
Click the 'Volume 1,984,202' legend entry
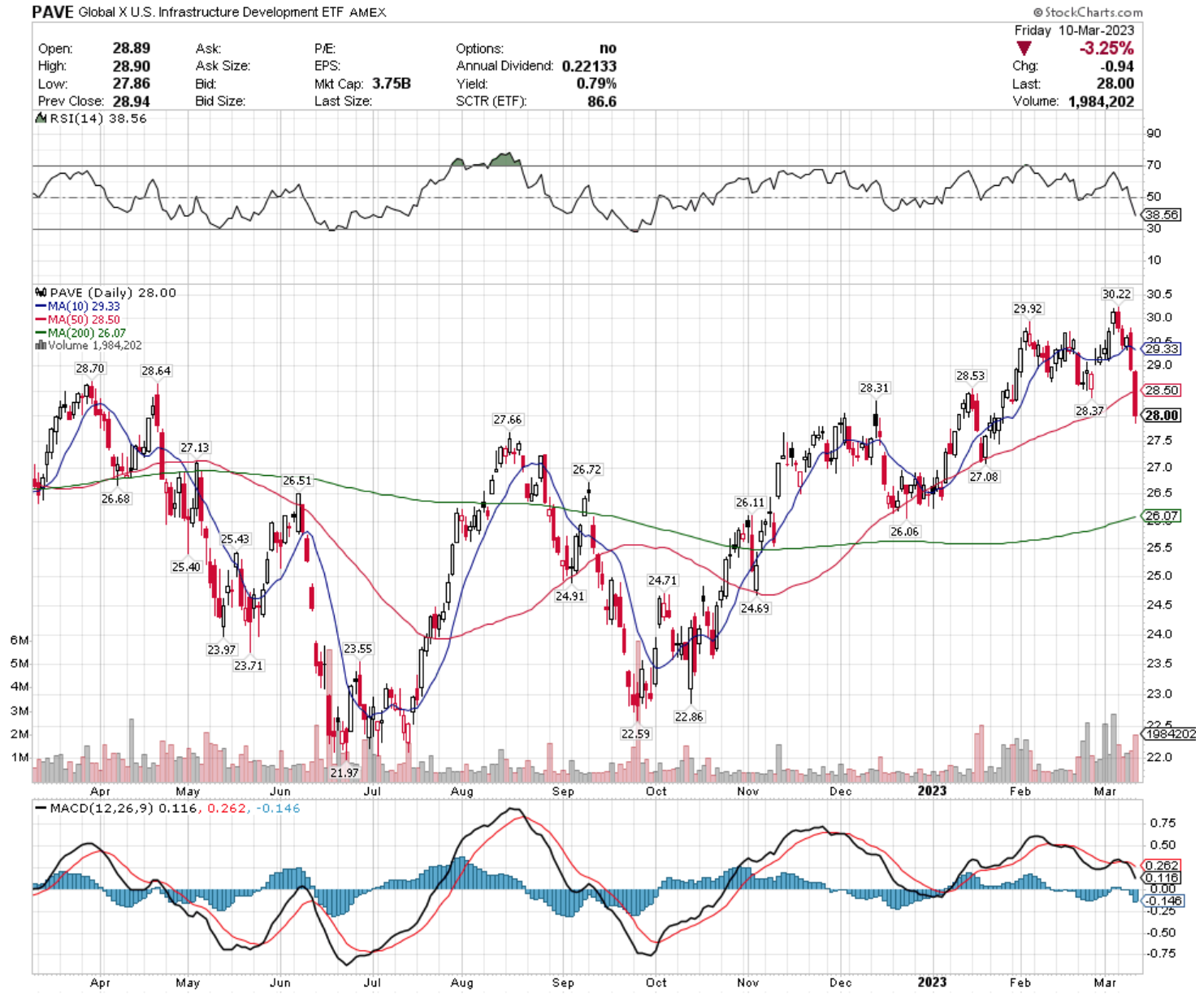pos(94,345)
